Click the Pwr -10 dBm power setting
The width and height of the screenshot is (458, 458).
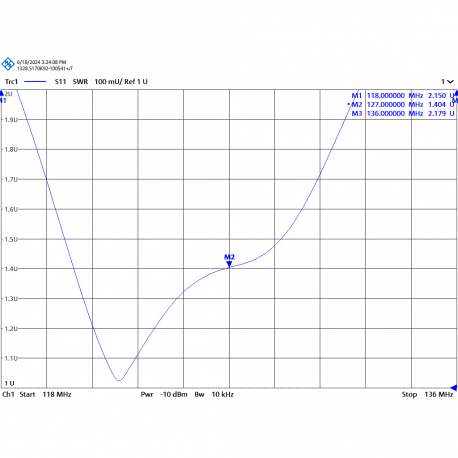164,394
